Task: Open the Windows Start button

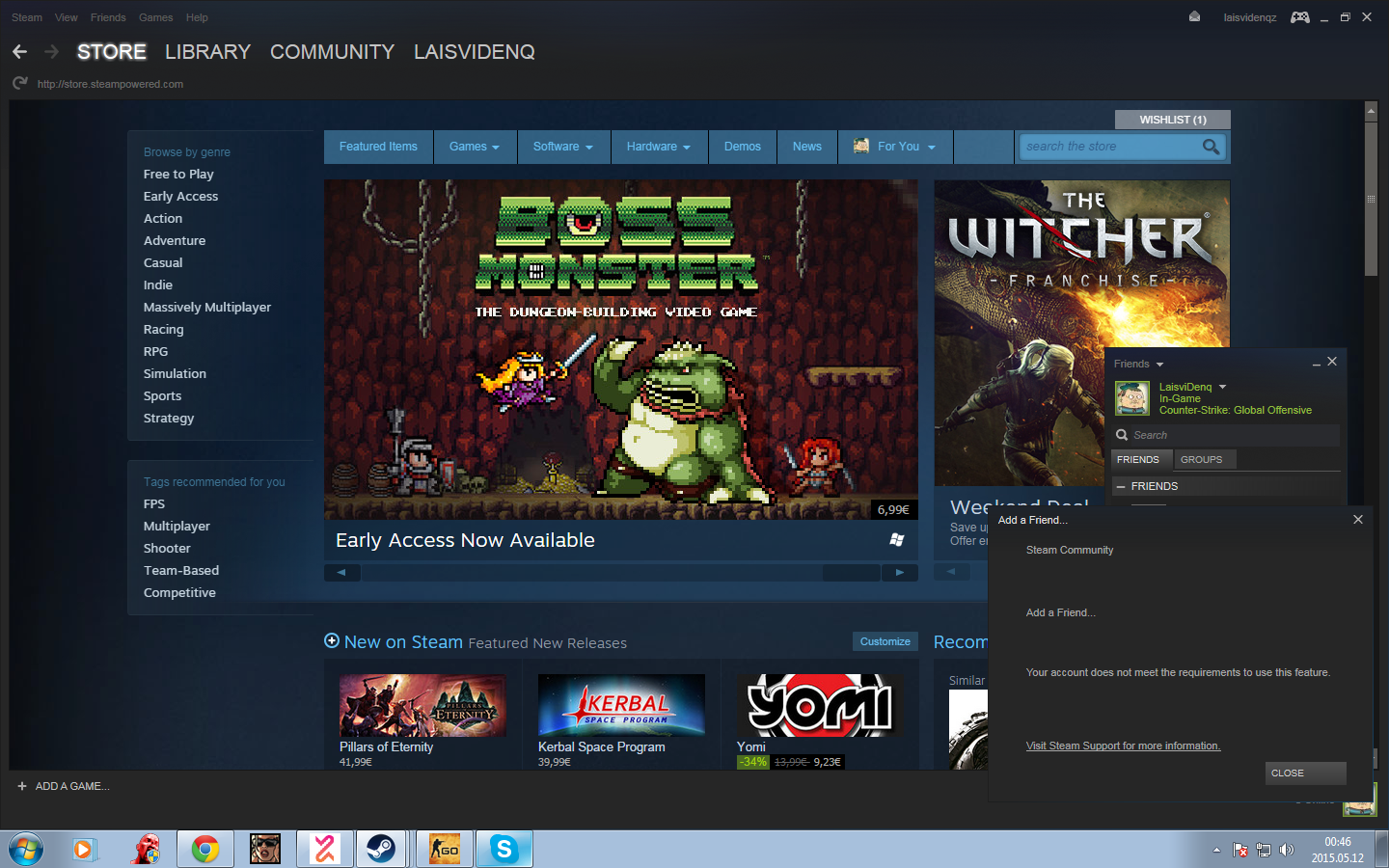Action: pyautogui.click(x=26, y=850)
